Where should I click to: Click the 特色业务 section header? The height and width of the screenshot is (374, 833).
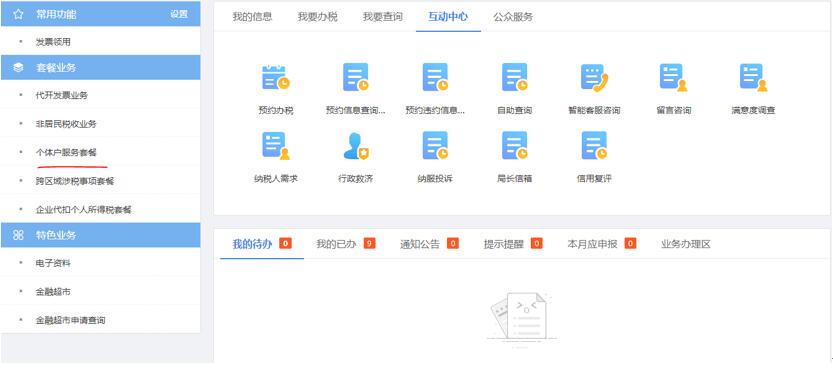(101, 235)
